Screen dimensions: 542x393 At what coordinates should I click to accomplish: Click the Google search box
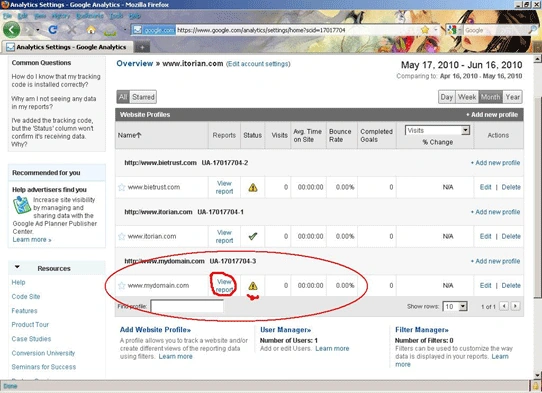point(495,30)
